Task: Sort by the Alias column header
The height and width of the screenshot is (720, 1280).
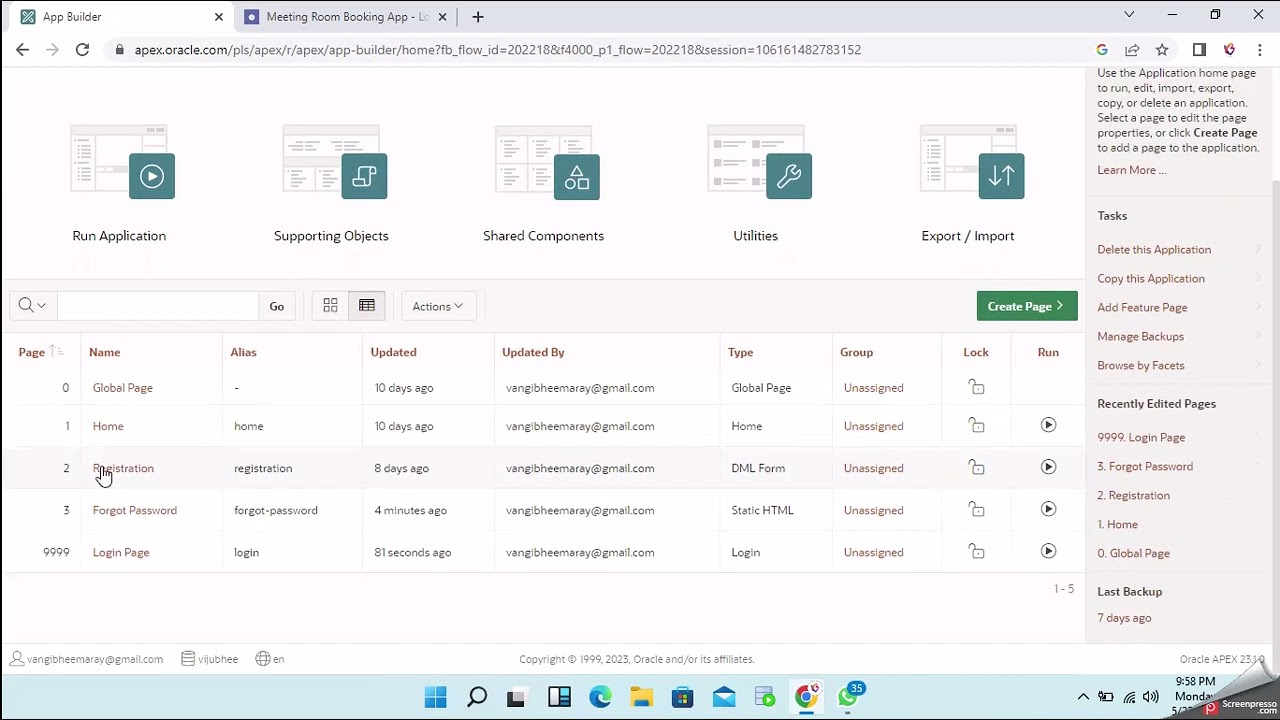Action: [x=243, y=352]
